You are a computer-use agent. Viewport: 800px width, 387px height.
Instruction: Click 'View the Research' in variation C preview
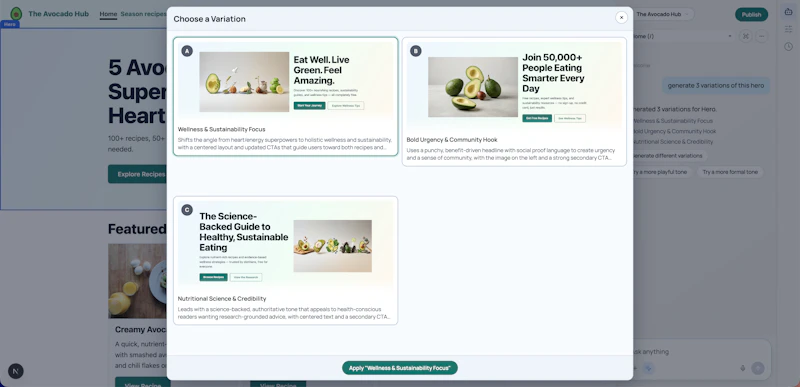coord(246,277)
